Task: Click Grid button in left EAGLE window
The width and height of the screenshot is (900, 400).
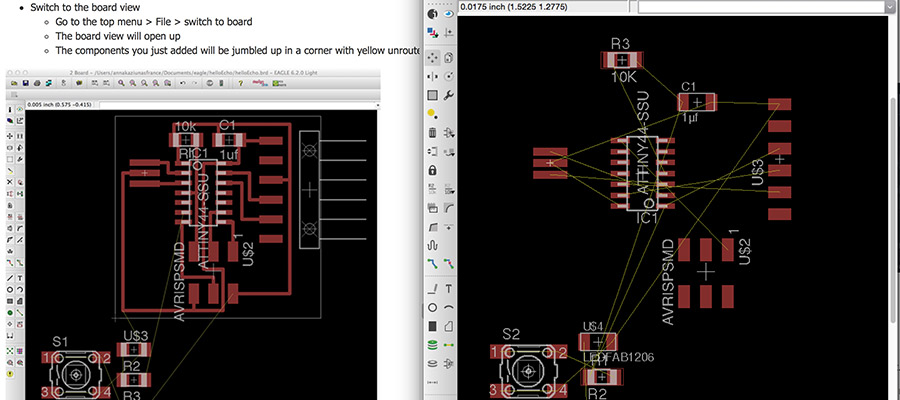Action: point(14,95)
